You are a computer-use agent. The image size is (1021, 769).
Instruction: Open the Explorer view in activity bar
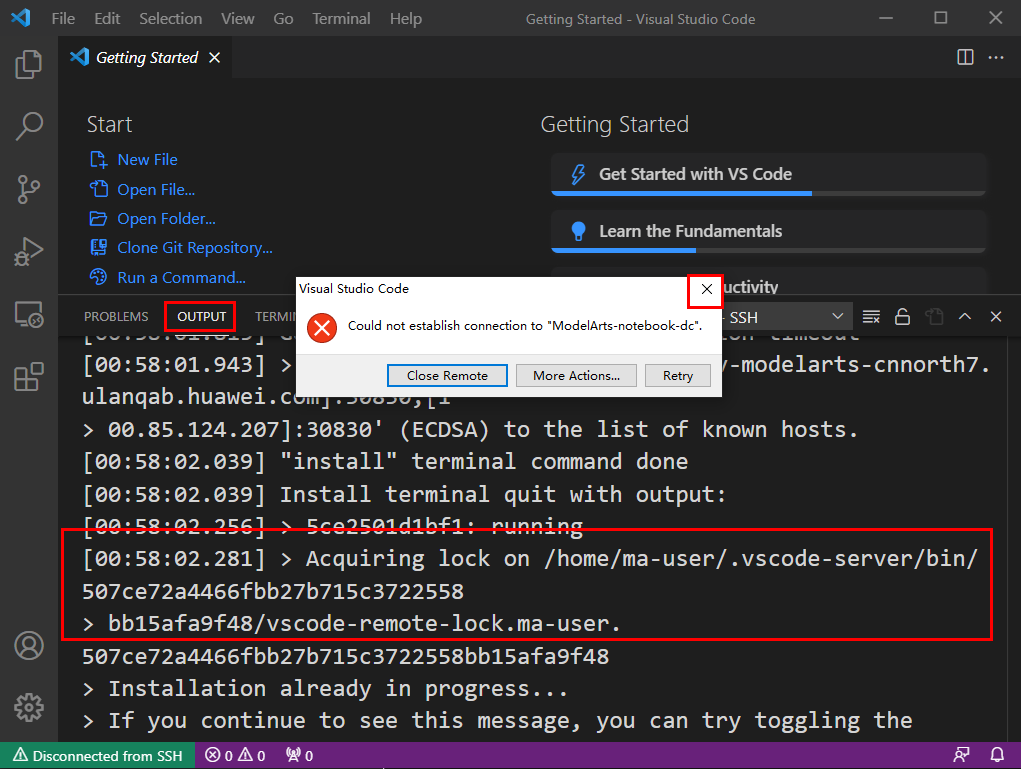point(29,64)
